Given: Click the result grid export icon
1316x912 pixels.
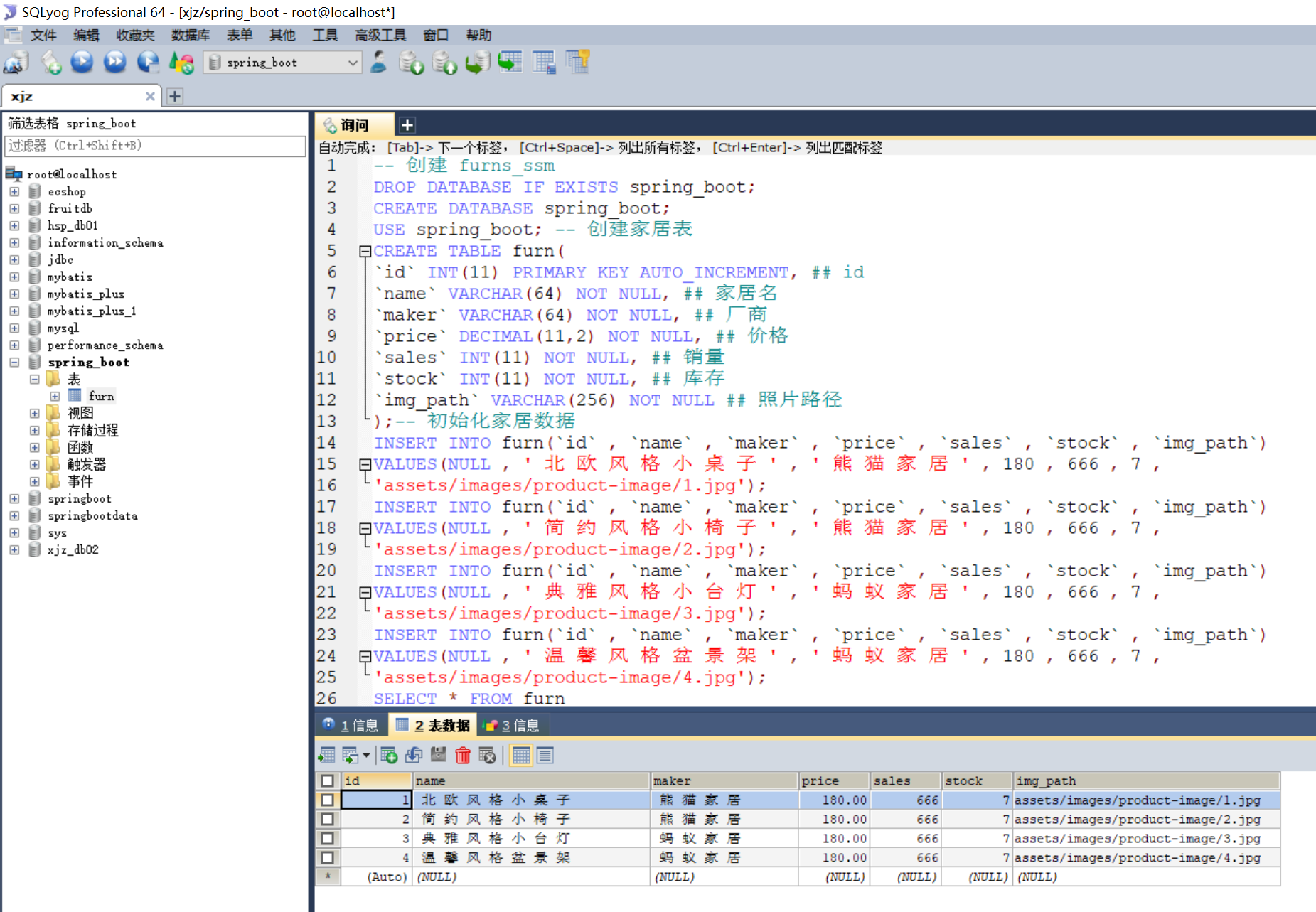Looking at the screenshot, I should click(x=327, y=755).
